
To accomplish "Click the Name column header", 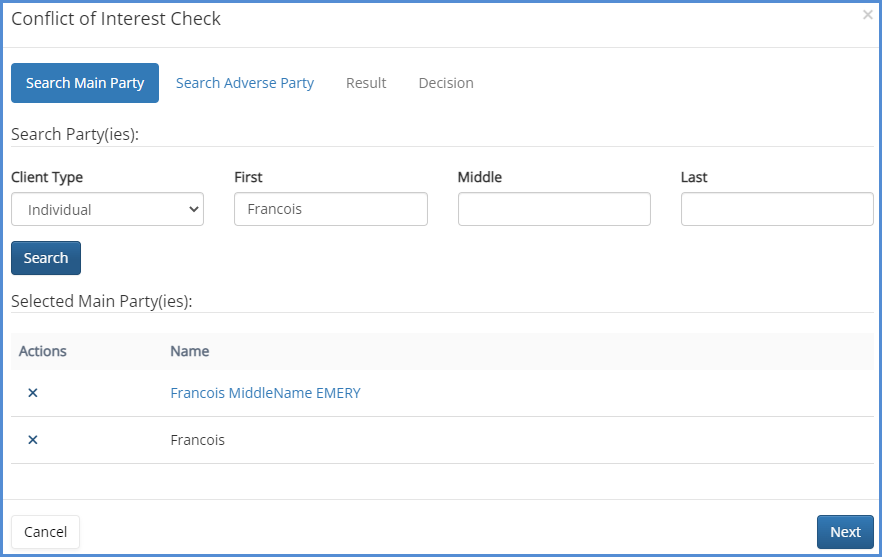I will [x=189, y=351].
